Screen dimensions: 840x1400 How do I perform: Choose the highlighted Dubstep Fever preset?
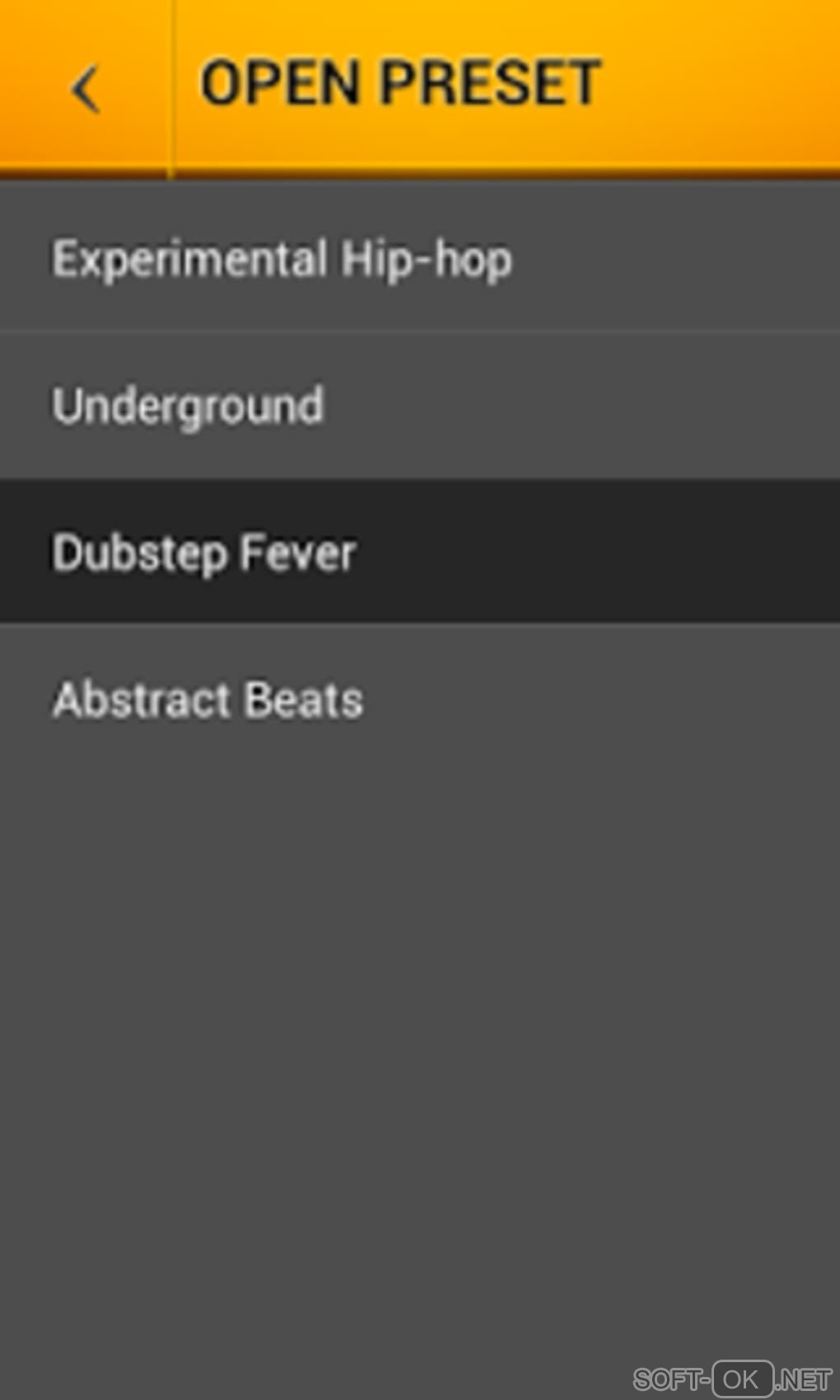204,552
